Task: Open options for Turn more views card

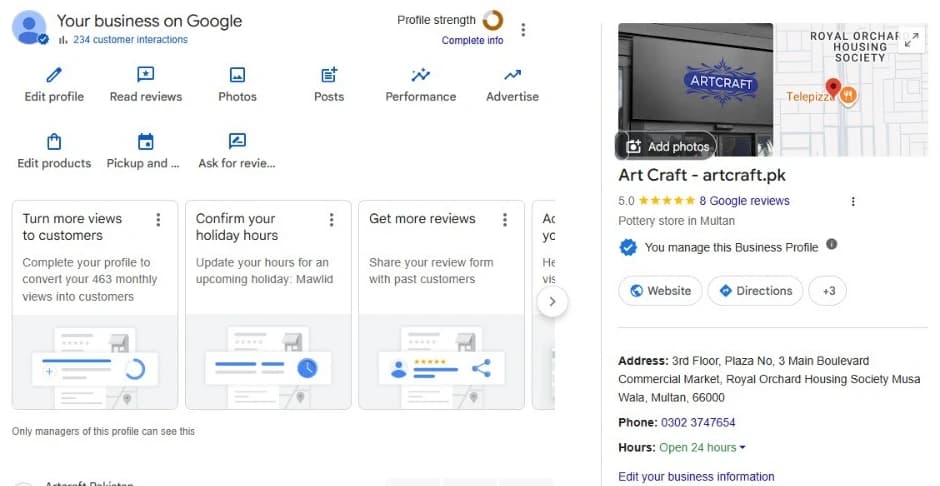Action: [x=158, y=220]
